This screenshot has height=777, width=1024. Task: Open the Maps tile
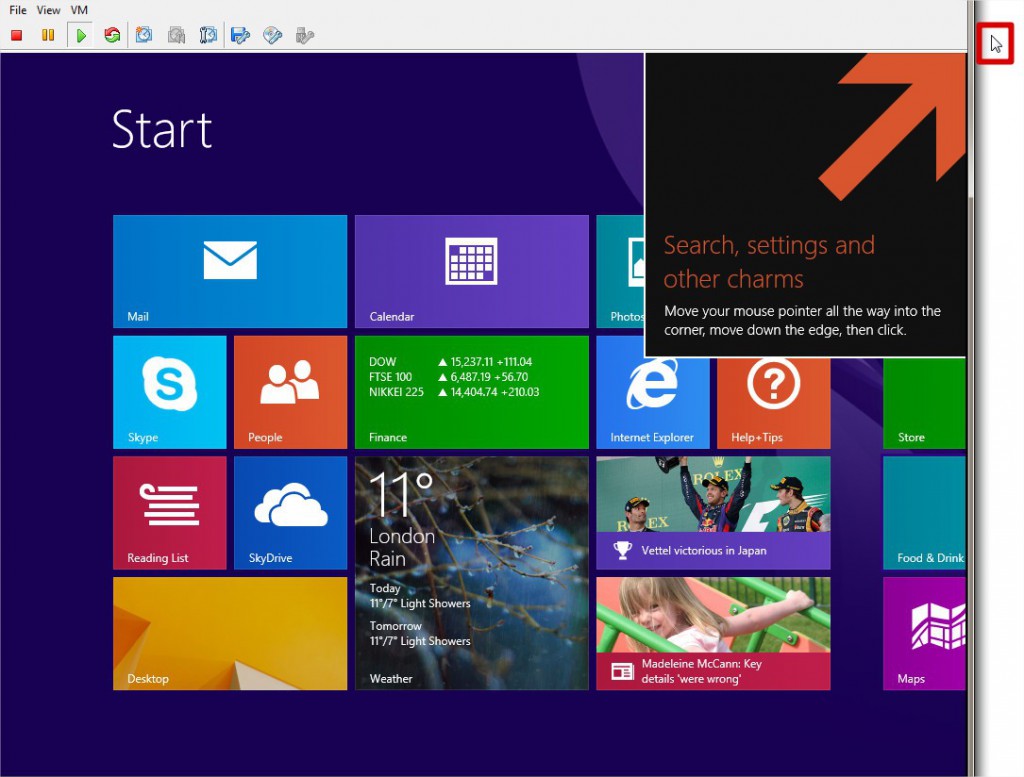(x=924, y=633)
